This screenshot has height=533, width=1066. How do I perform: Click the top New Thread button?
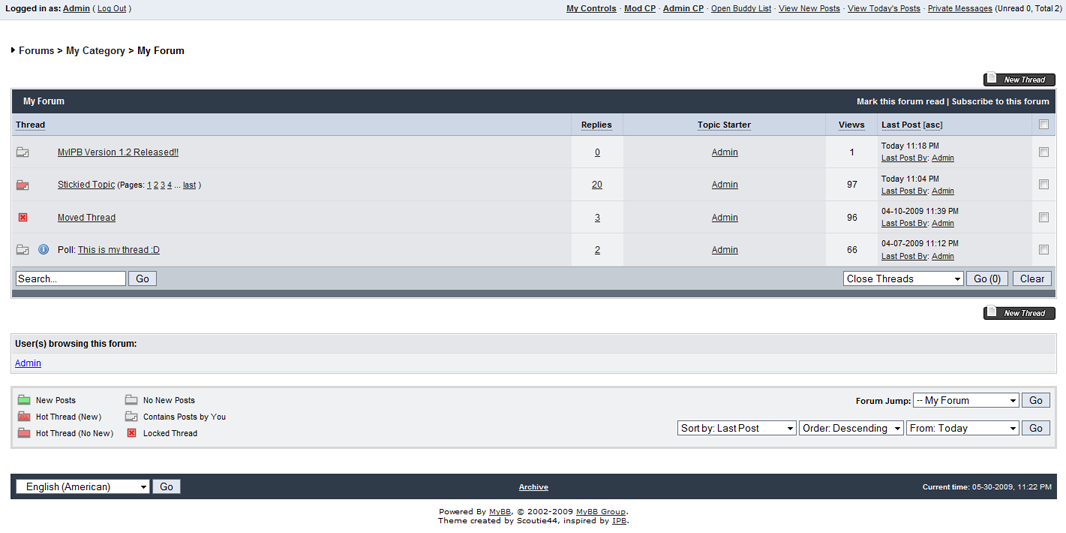click(x=1019, y=79)
